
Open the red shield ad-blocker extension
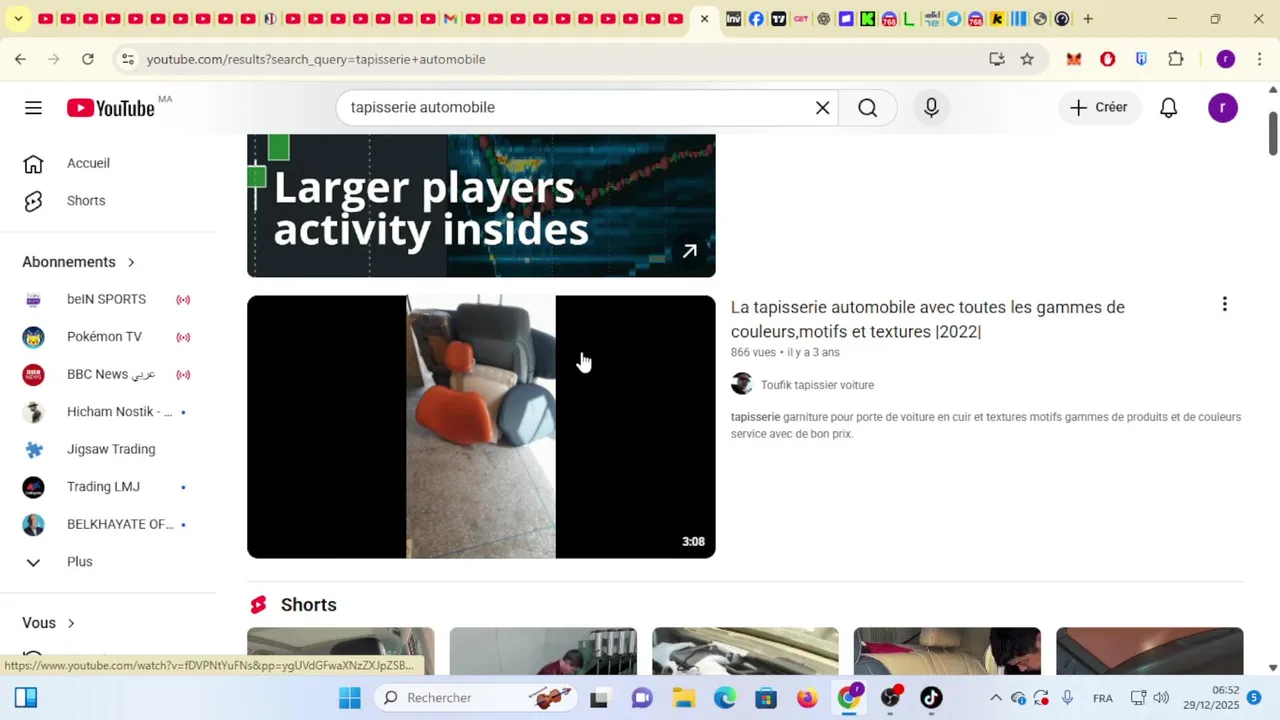tap(1107, 59)
